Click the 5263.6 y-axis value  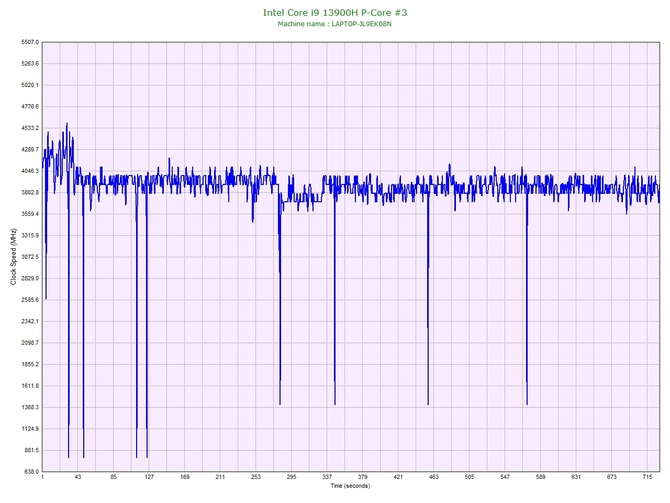(x=30, y=64)
